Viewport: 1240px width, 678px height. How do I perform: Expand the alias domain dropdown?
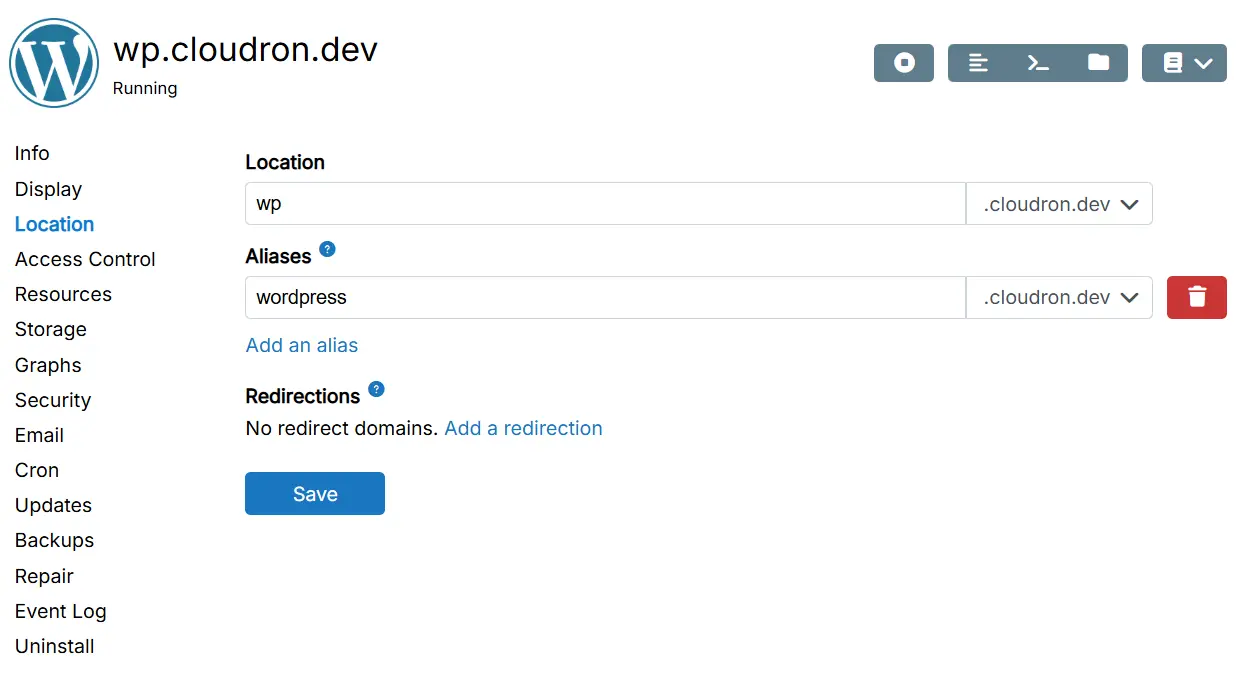click(1059, 298)
